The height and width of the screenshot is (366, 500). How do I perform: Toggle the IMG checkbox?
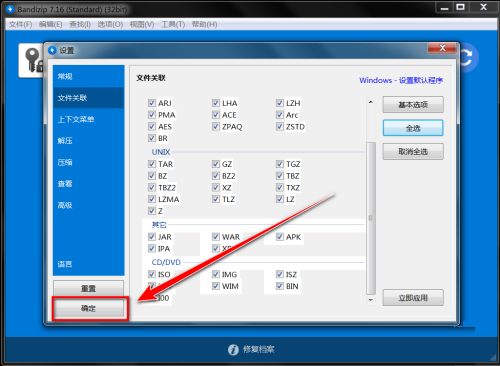pyautogui.click(x=216, y=274)
